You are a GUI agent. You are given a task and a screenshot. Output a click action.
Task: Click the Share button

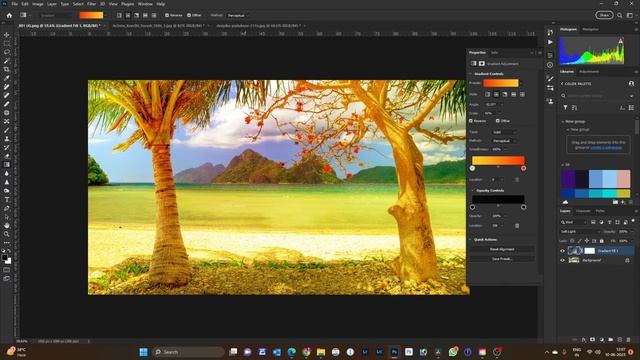point(604,15)
